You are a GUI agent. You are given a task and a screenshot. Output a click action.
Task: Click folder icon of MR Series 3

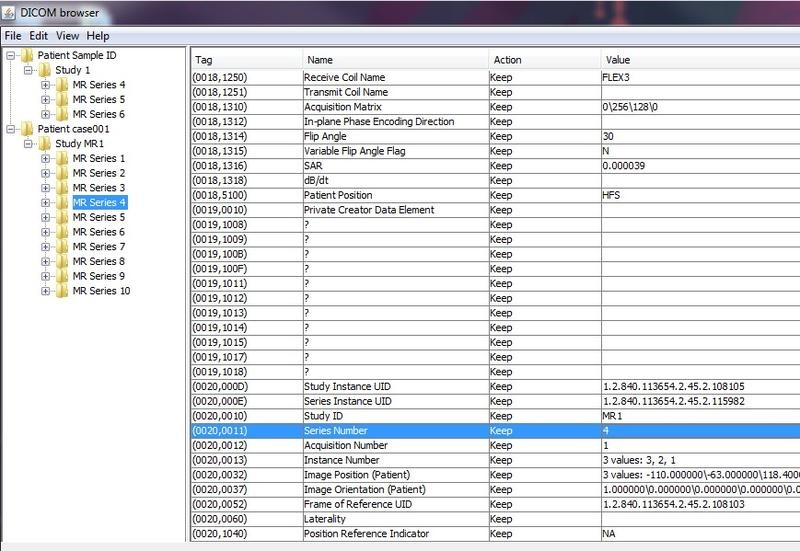(x=62, y=188)
